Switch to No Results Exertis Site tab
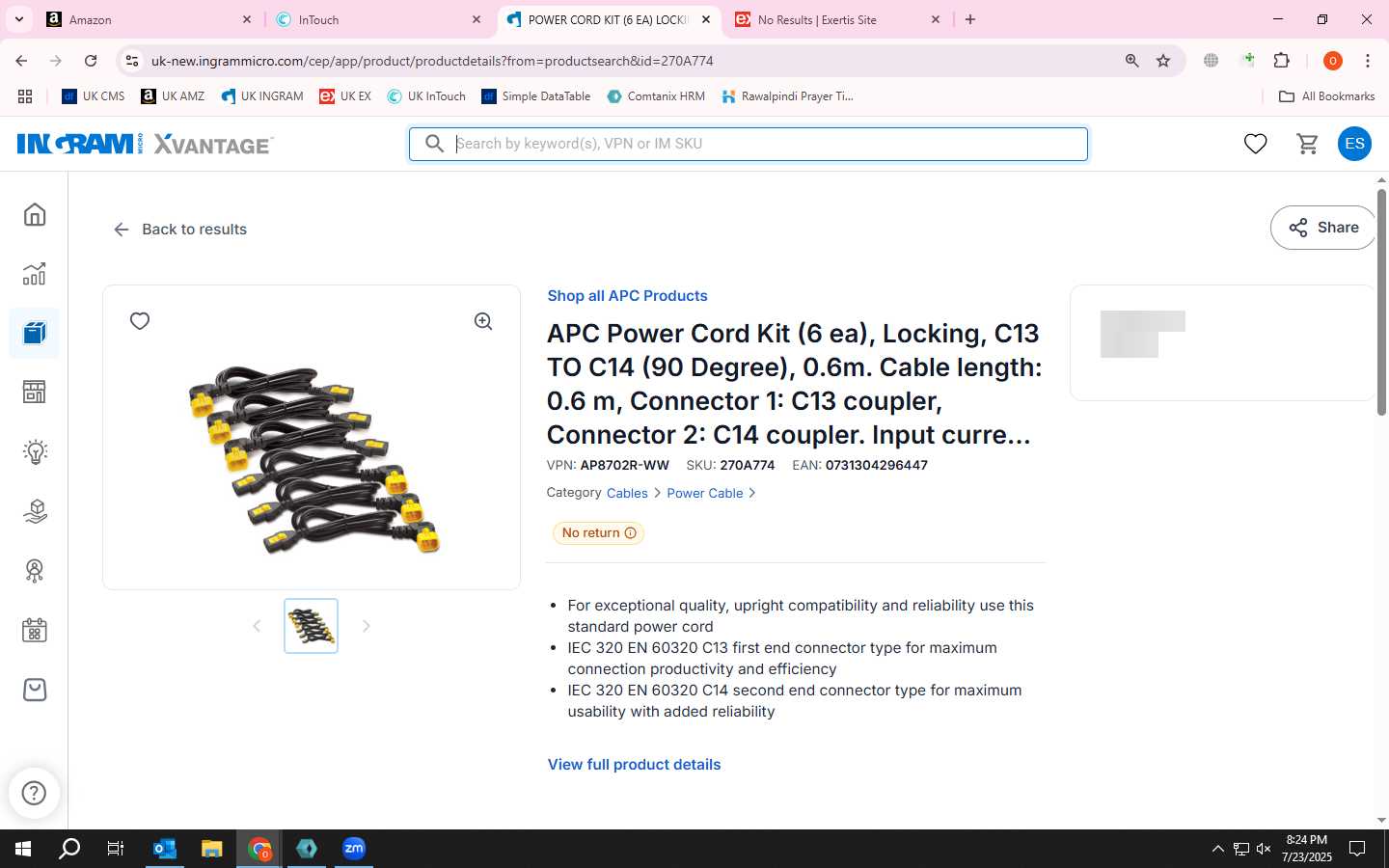 837,19
